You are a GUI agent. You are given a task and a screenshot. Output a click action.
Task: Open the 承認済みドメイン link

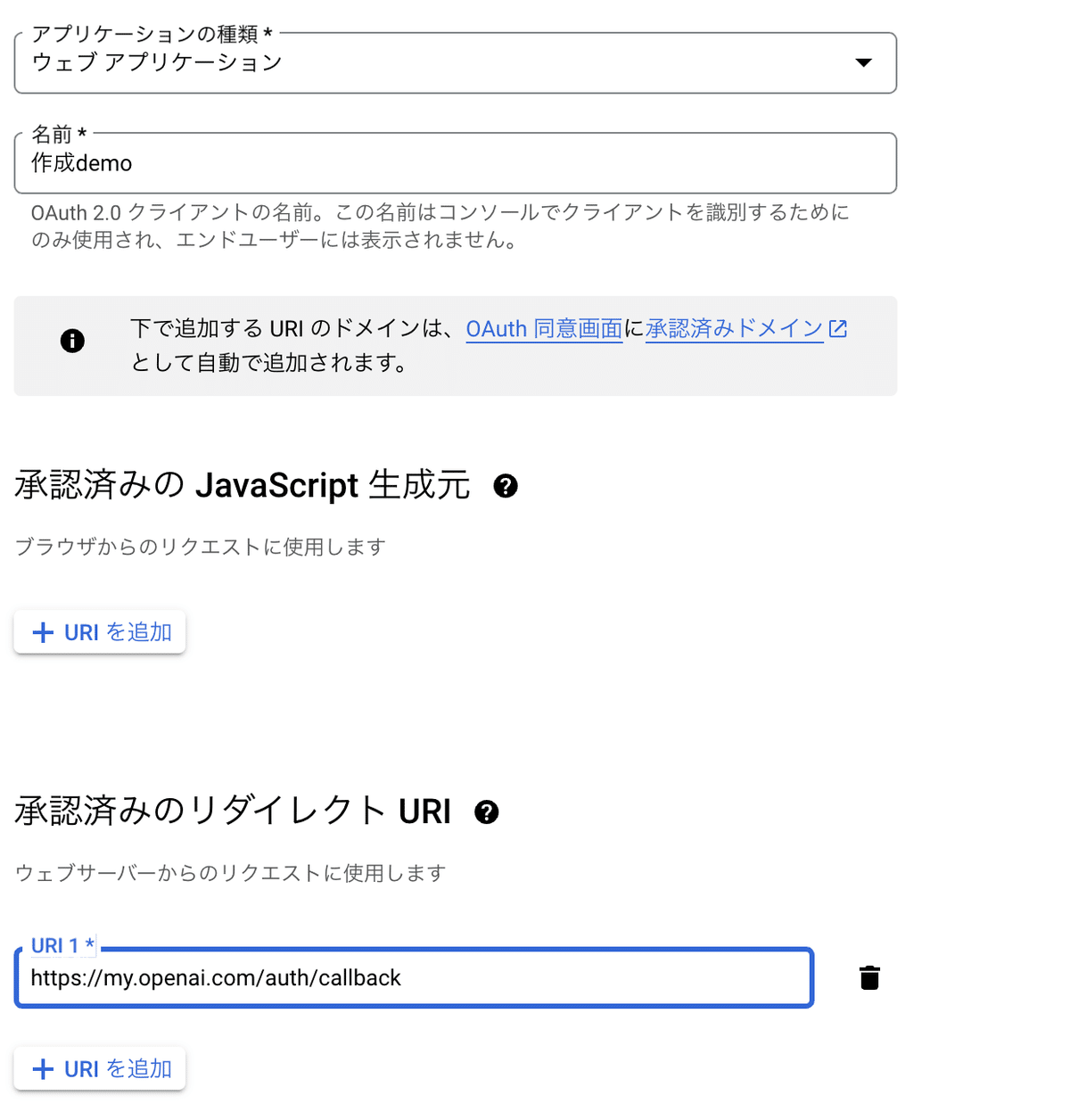[x=734, y=328]
